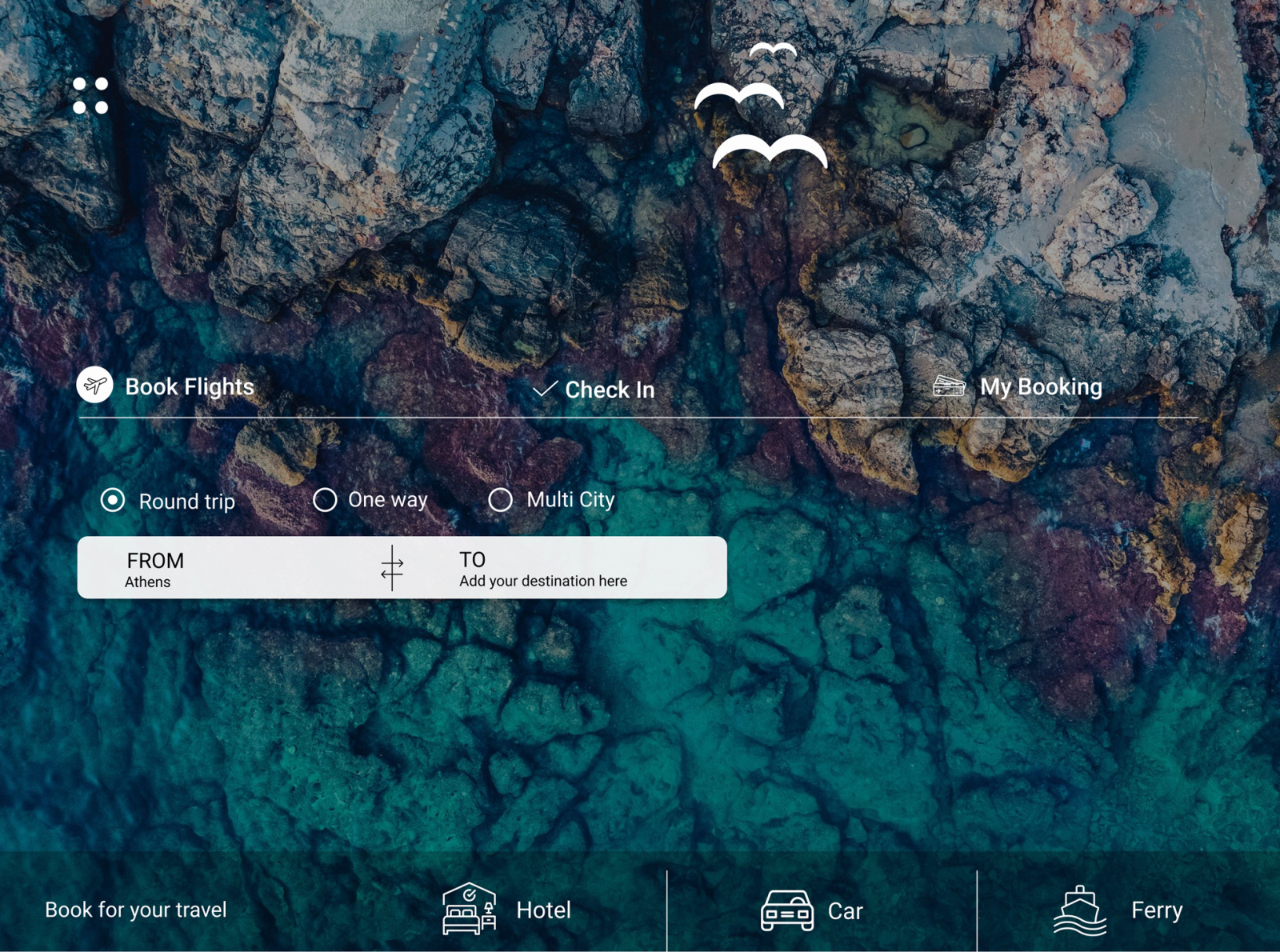Select the Car rental icon

(x=786, y=910)
